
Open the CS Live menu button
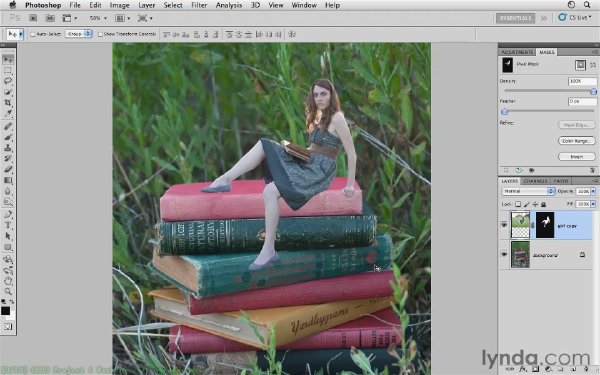point(574,18)
